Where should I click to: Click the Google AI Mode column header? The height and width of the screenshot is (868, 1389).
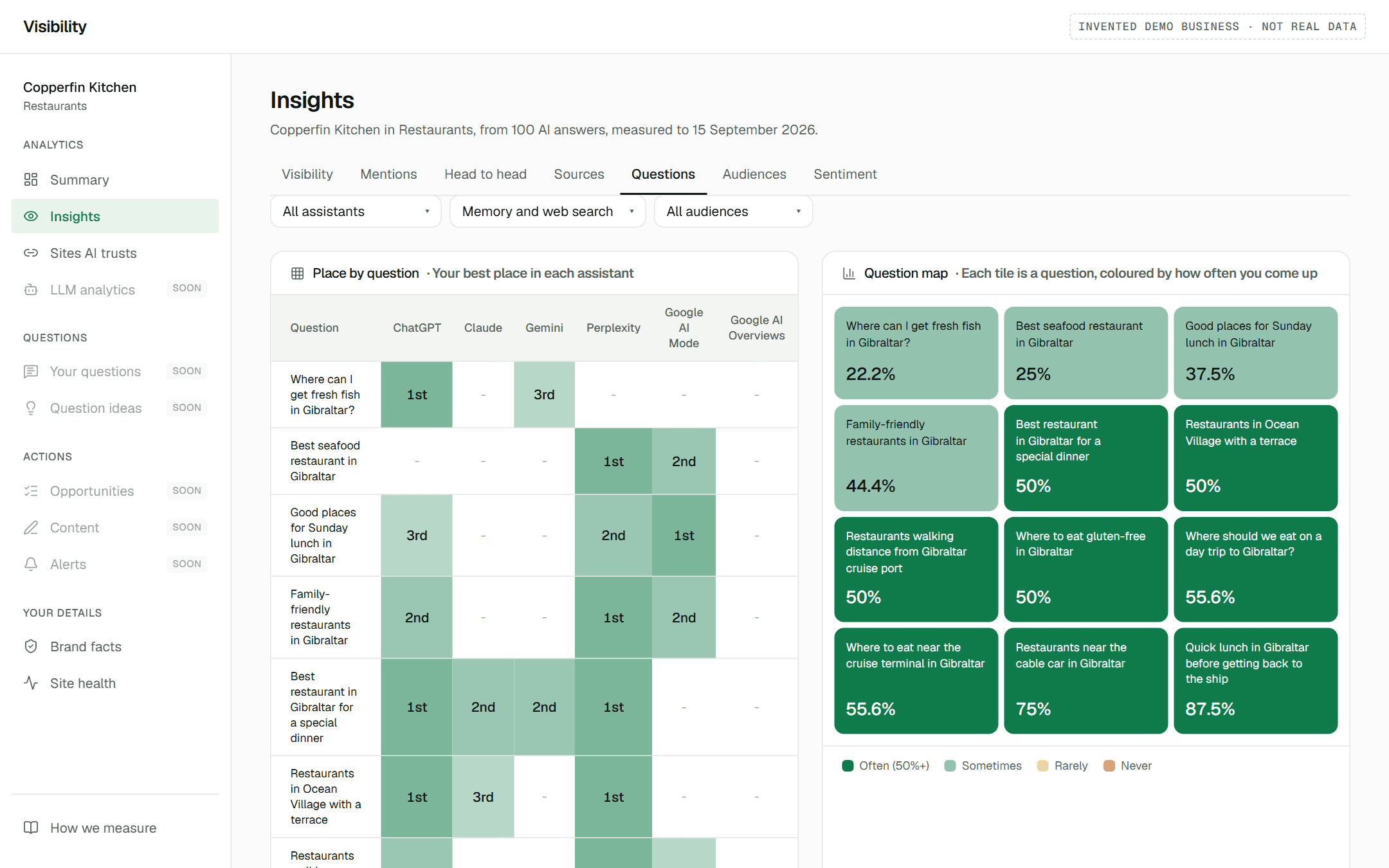684,328
